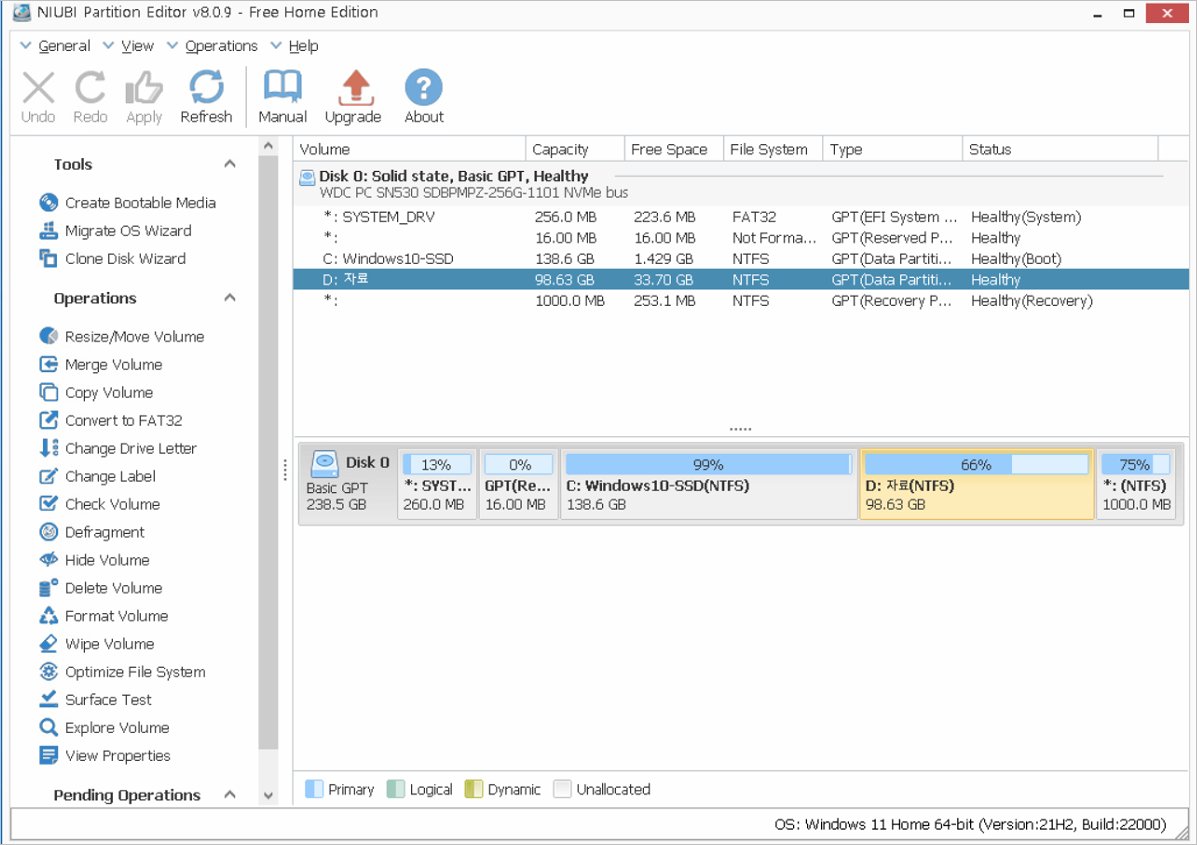Select Resize/Move Volume operation
The height and width of the screenshot is (845, 1197).
click(x=133, y=337)
